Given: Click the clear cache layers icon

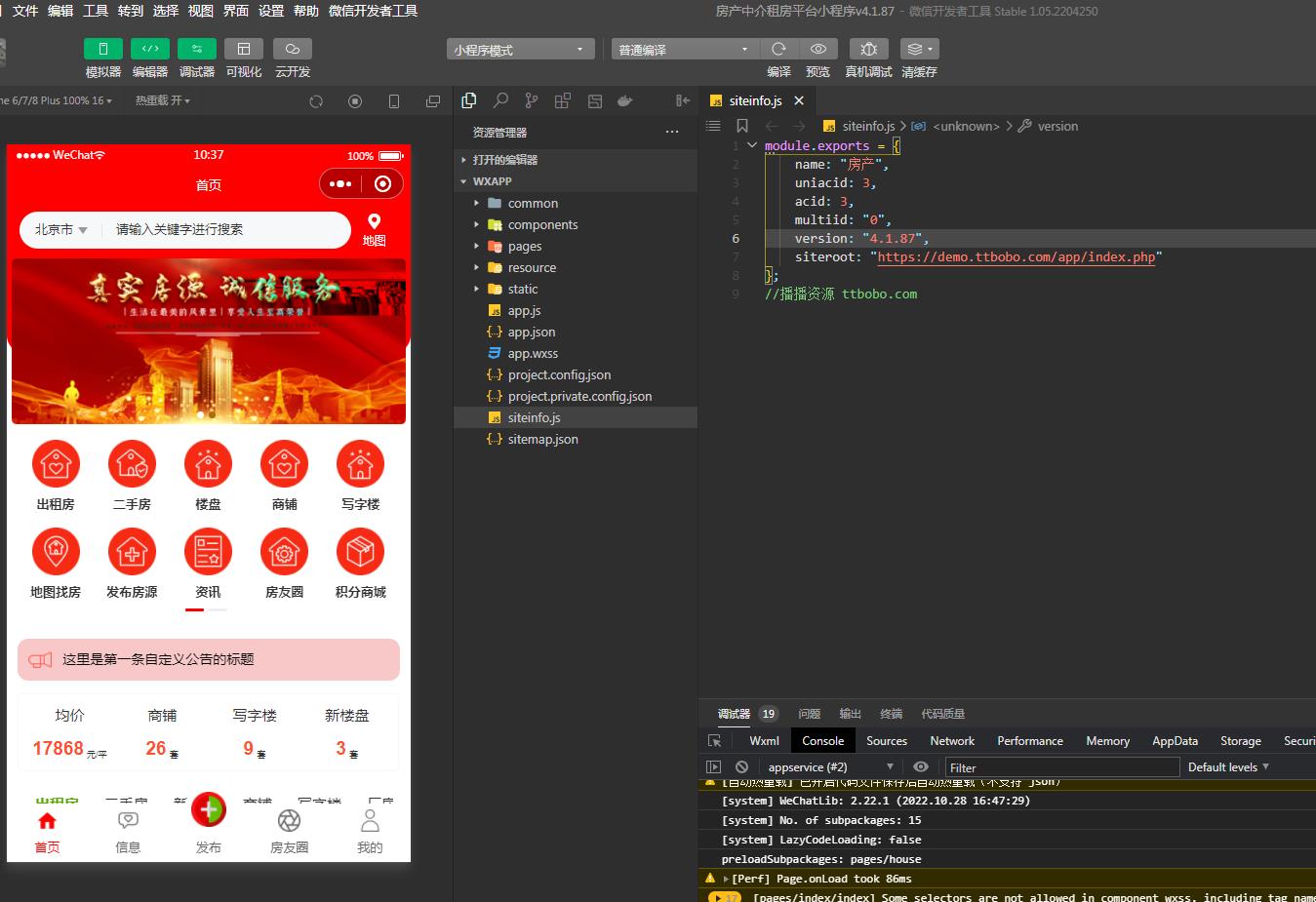Looking at the screenshot, I should pyautogui.click(x=918, y=49).
